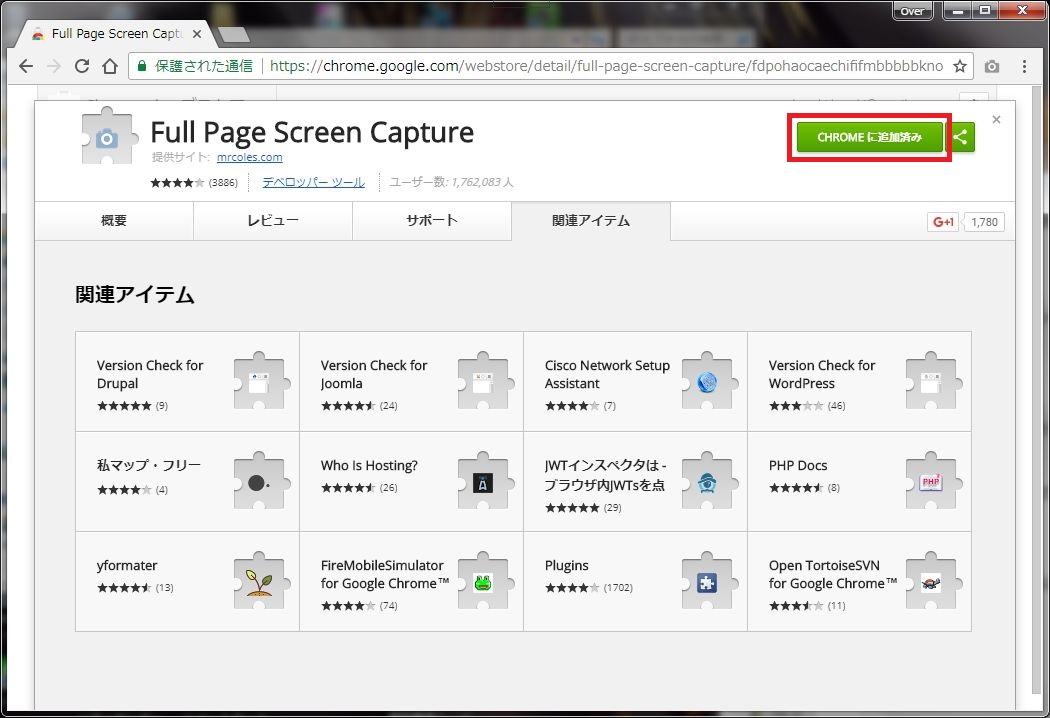Image resolution: width=1050 pixels, height=718 pixels.
Task: Click the camera extension icon in toolbar
Action: (992, 66)
